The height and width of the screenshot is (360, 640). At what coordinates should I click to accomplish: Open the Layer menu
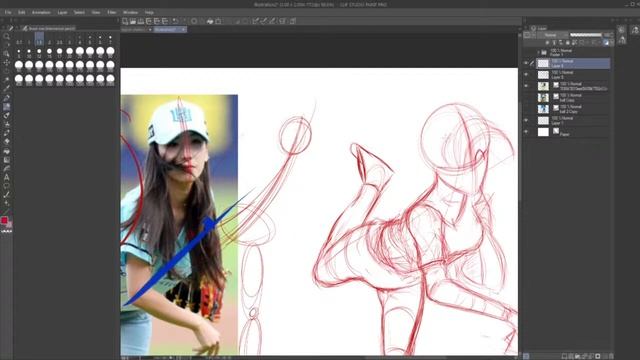pyautogui.click(x=62, y=12)
